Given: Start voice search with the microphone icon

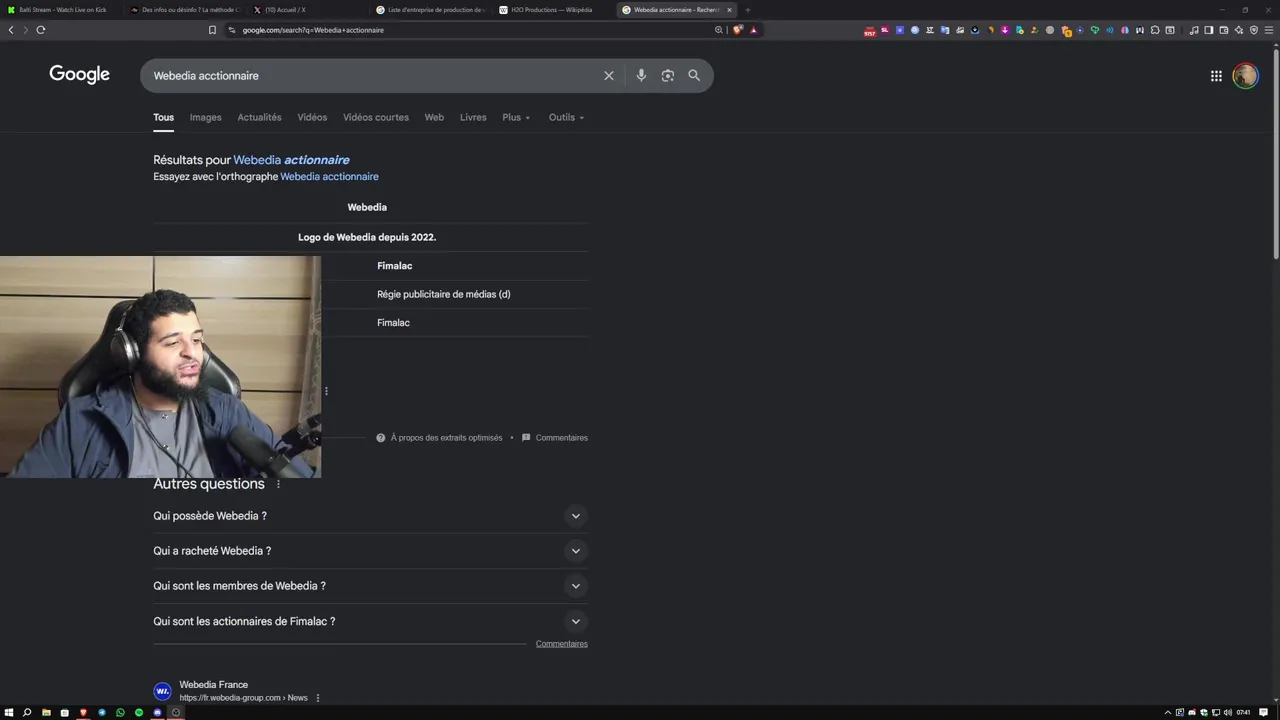Looking at the screenshot, I should 641,76.
